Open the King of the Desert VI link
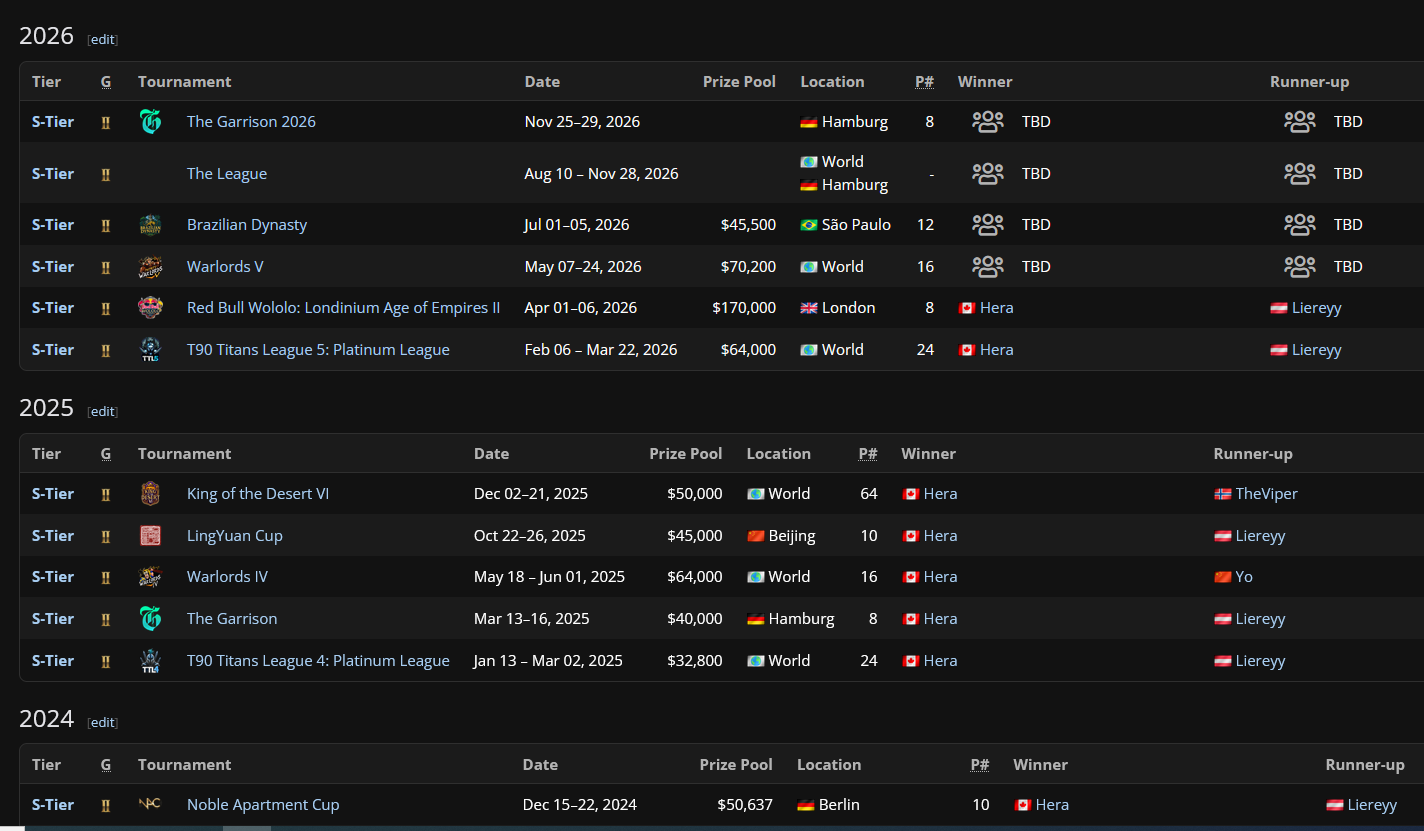The height and width of the screenshot is (831, 1424). (x=258, y=494)
